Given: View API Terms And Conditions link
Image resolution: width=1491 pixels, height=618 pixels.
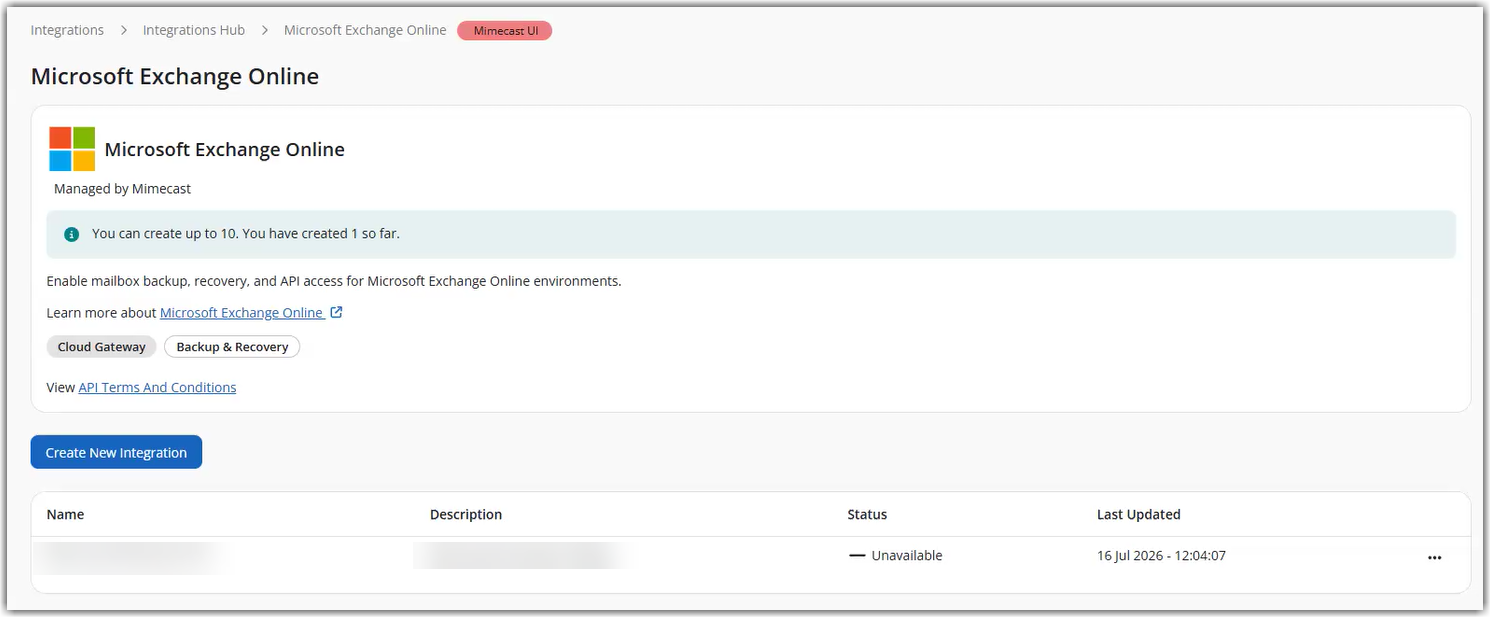Looking at the screenshot, I should coord(157,387).
